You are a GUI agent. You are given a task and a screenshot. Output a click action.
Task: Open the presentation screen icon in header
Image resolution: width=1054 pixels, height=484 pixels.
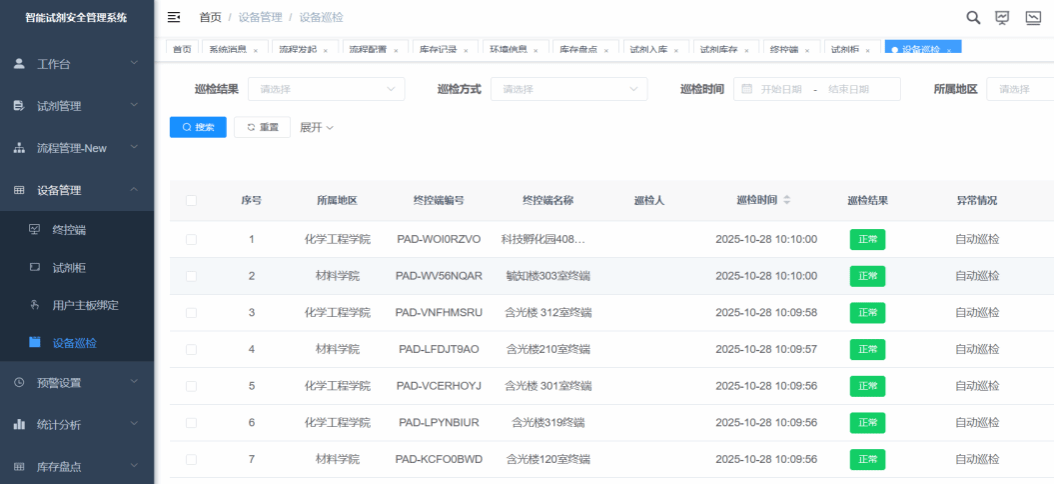(x=1002, y=17)
